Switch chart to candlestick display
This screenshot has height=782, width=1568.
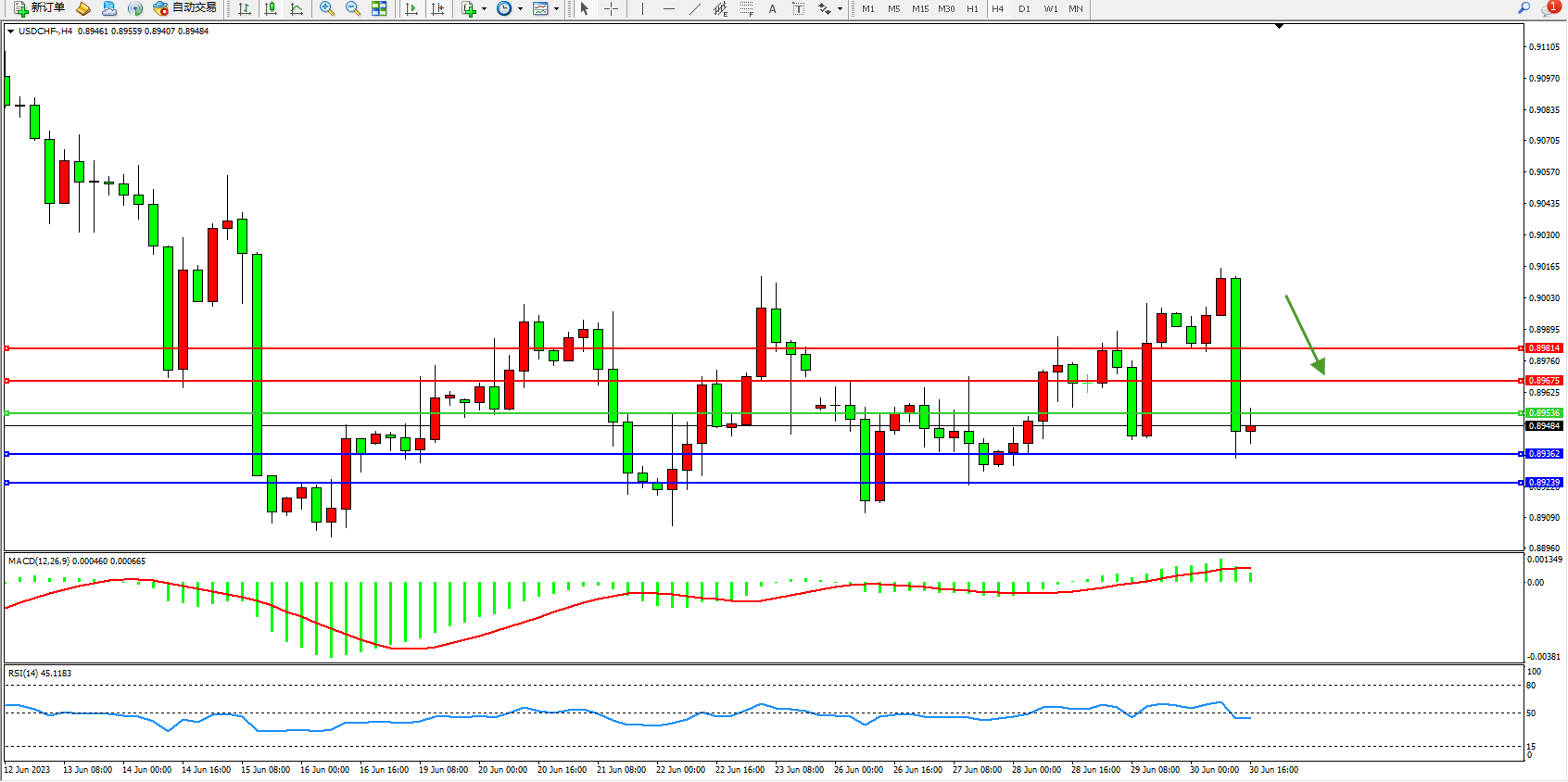[271, 8]
